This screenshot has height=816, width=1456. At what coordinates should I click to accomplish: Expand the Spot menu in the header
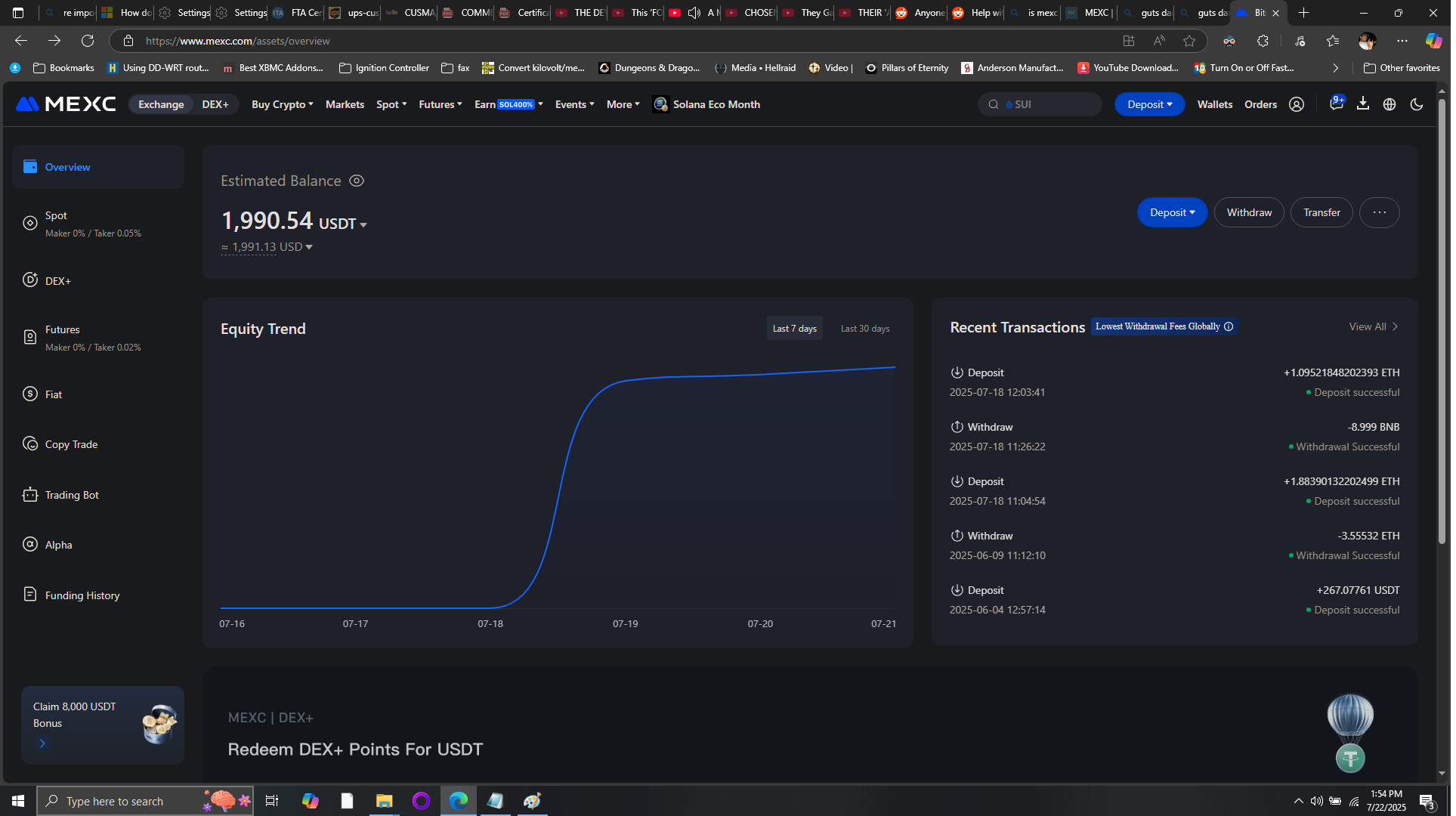[391, 104]
